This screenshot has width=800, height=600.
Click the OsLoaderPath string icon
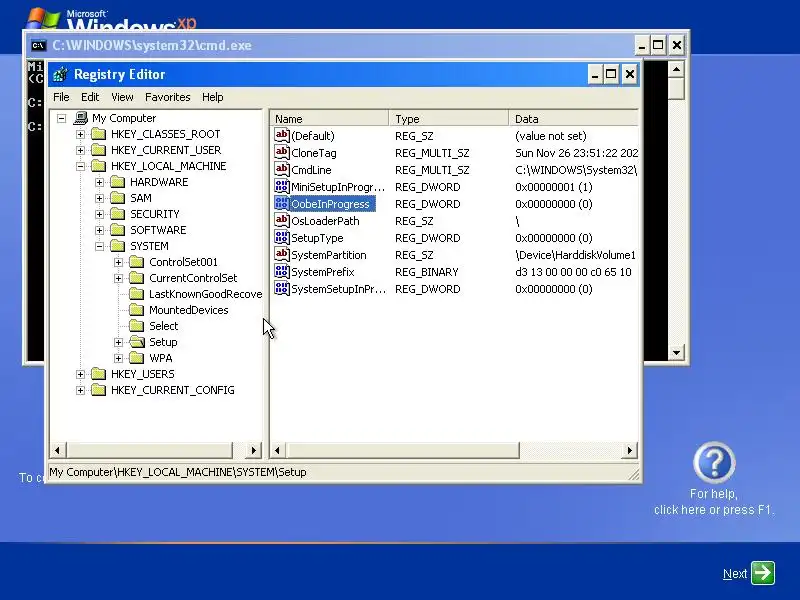(282, 220)
